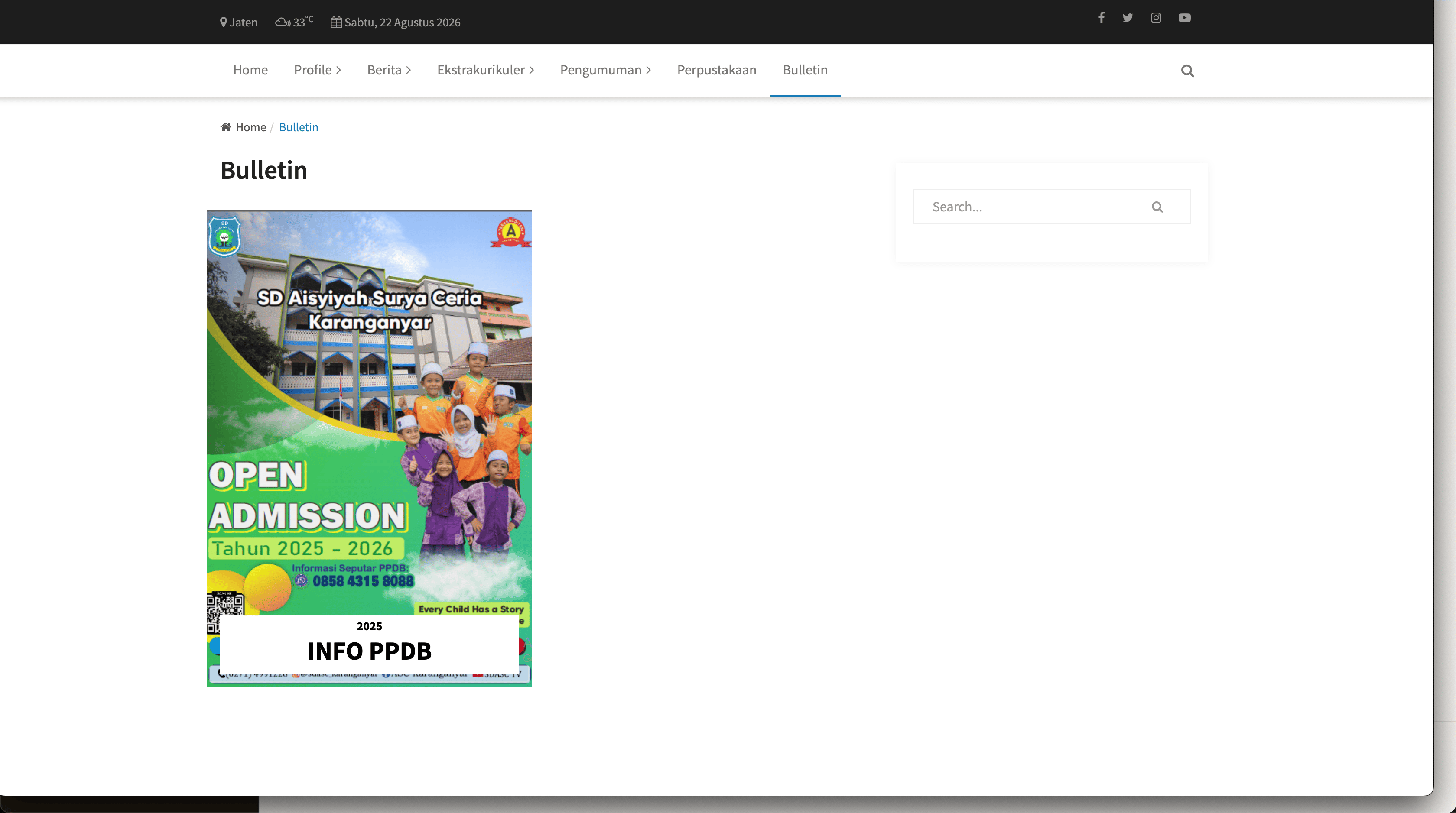Open the Twitter social icon
The height and width of the screenshot is (813, 1456).
[x=1128, y=17]
